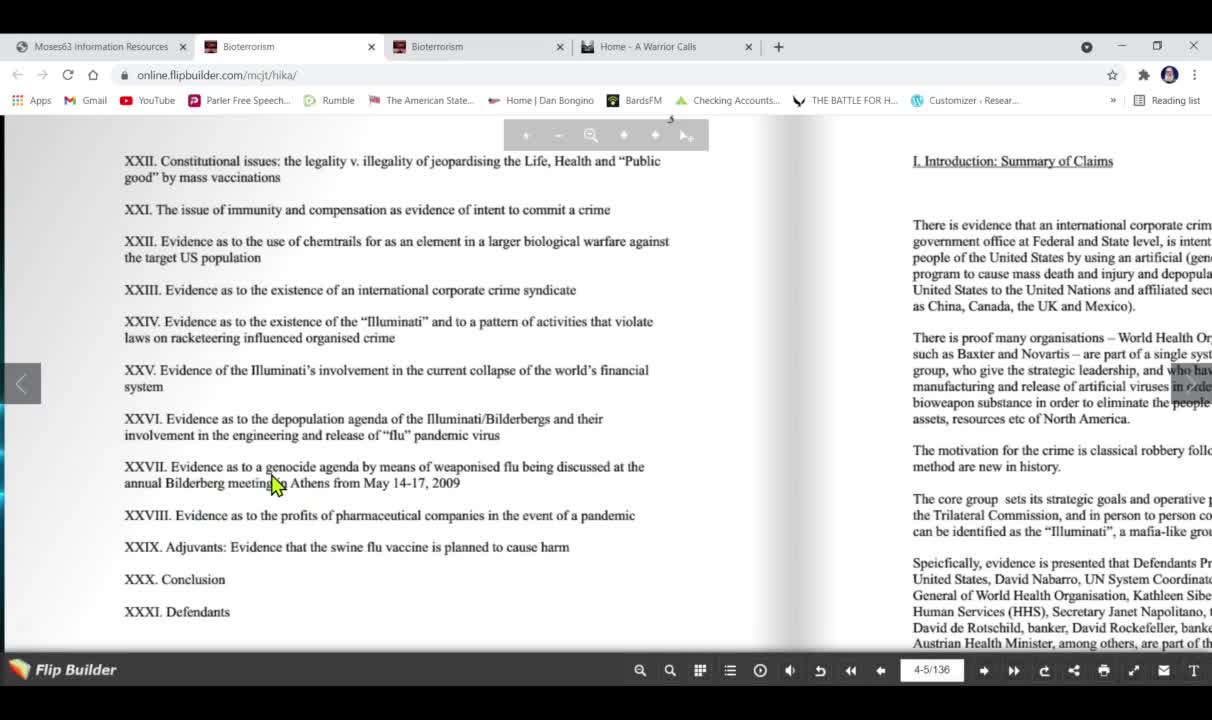This screenshot has height=720, width=1212.
Task: Open the Chrome three-dot menu
Action: click(x=1194, y=75)
